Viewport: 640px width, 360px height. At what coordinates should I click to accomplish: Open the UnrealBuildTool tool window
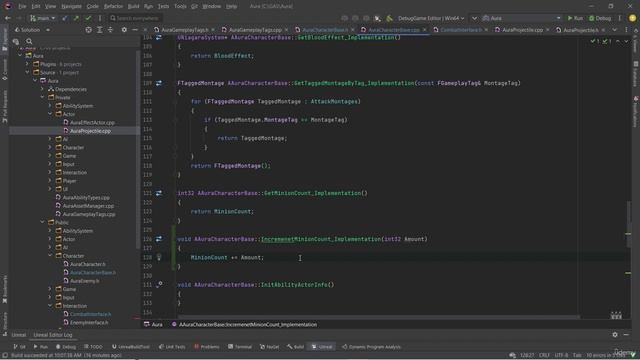(131, 347)
